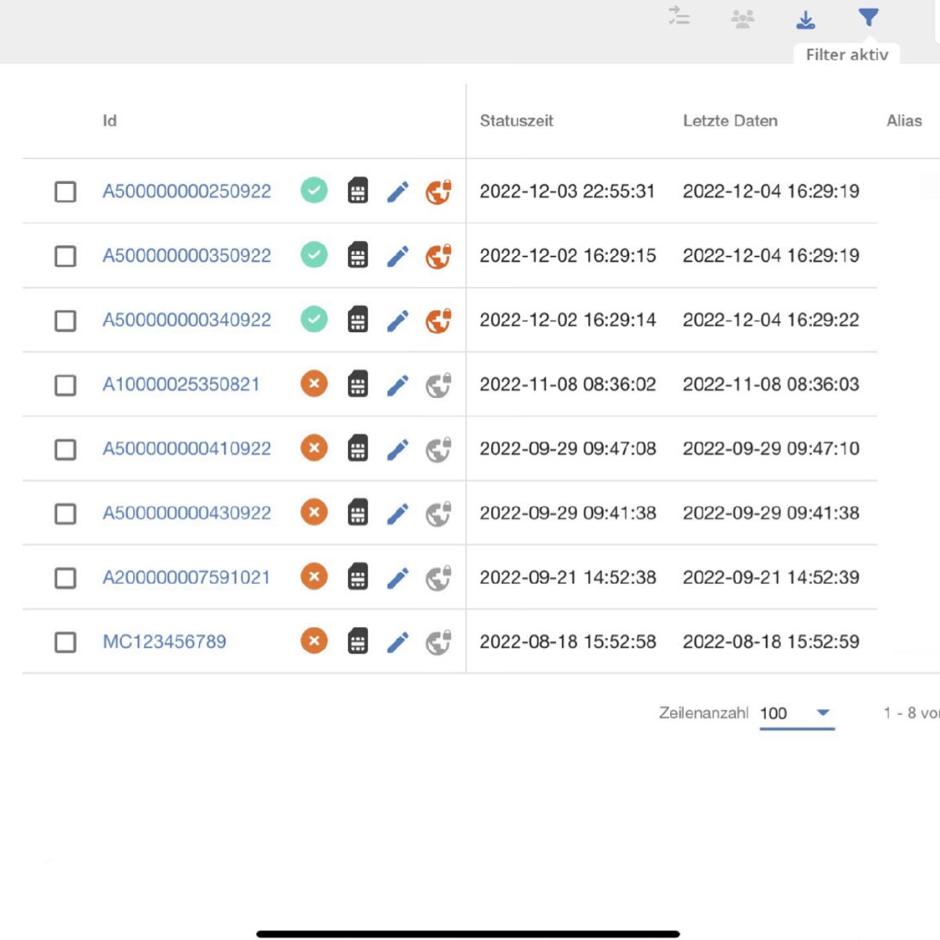Open device link A500000000340922
940x940 pixels.
click(x=186, y=320)
